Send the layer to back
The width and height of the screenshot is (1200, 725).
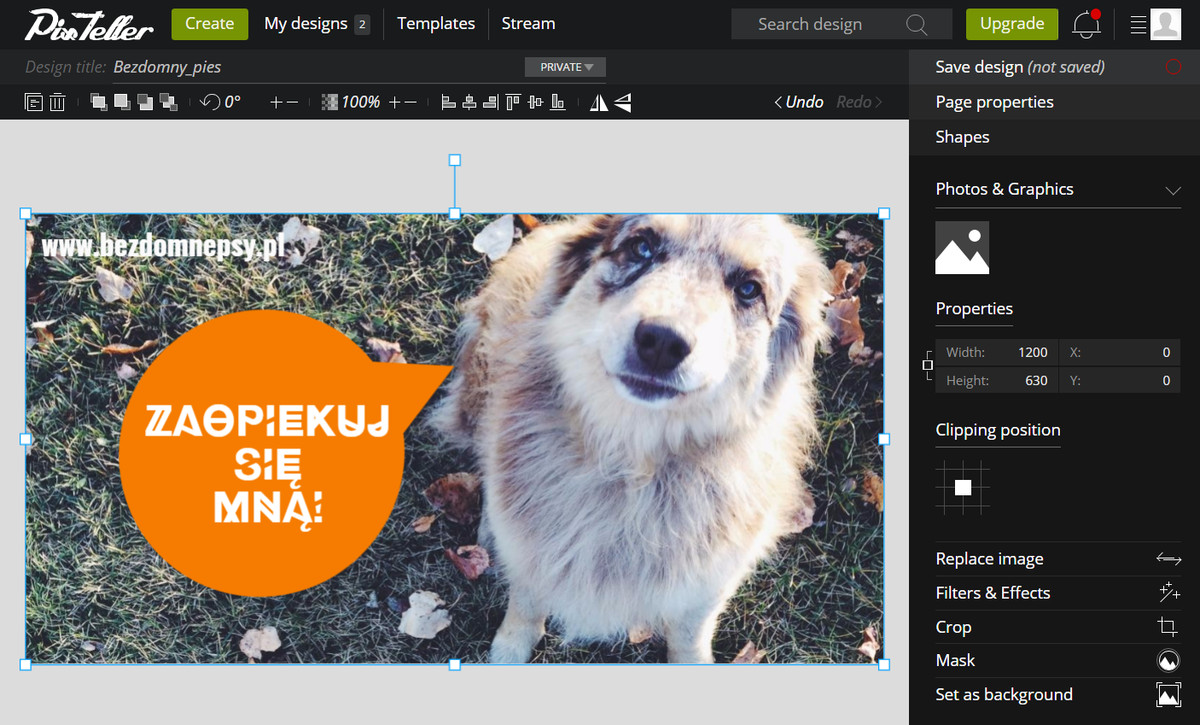click(169, 102)
